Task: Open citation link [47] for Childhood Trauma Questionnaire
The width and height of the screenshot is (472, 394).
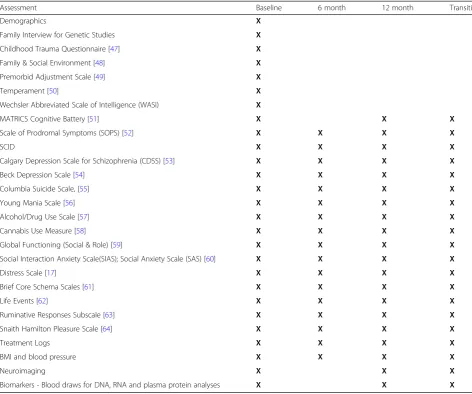Action: click(114, 49)
